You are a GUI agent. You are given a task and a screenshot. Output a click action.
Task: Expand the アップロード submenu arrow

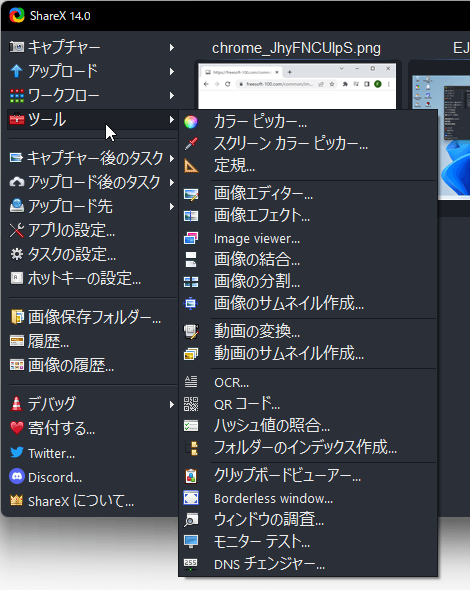[x=172, y=71]
